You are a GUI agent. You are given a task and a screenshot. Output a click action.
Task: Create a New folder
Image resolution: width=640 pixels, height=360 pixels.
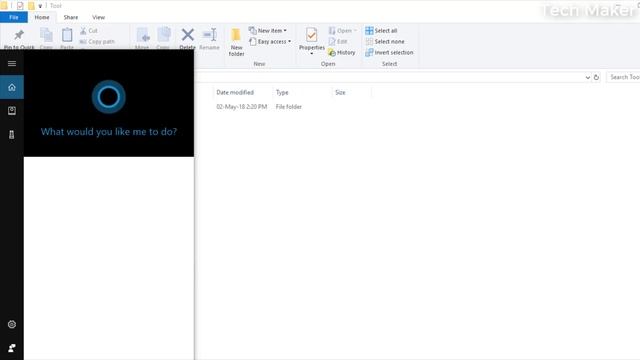point(236,42)
